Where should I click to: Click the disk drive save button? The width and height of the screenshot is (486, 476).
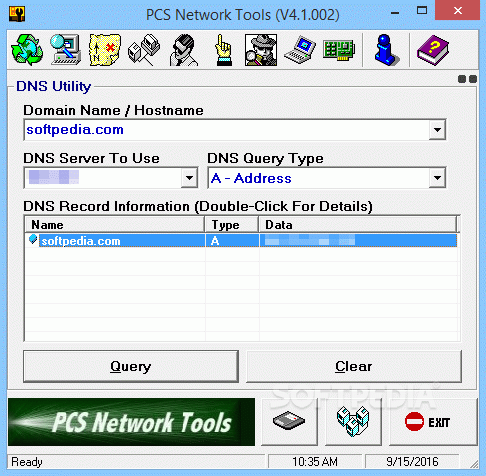click(289, 422)
